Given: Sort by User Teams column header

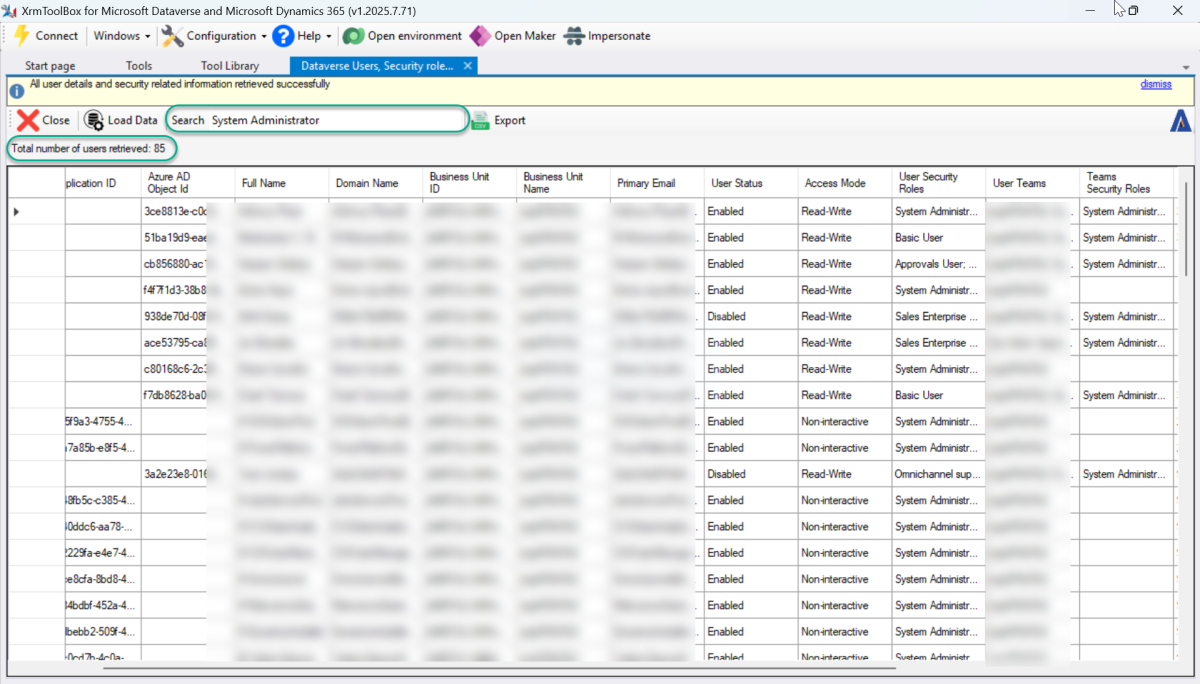Looking at the screenshot, I should [x=1034, y=183].
